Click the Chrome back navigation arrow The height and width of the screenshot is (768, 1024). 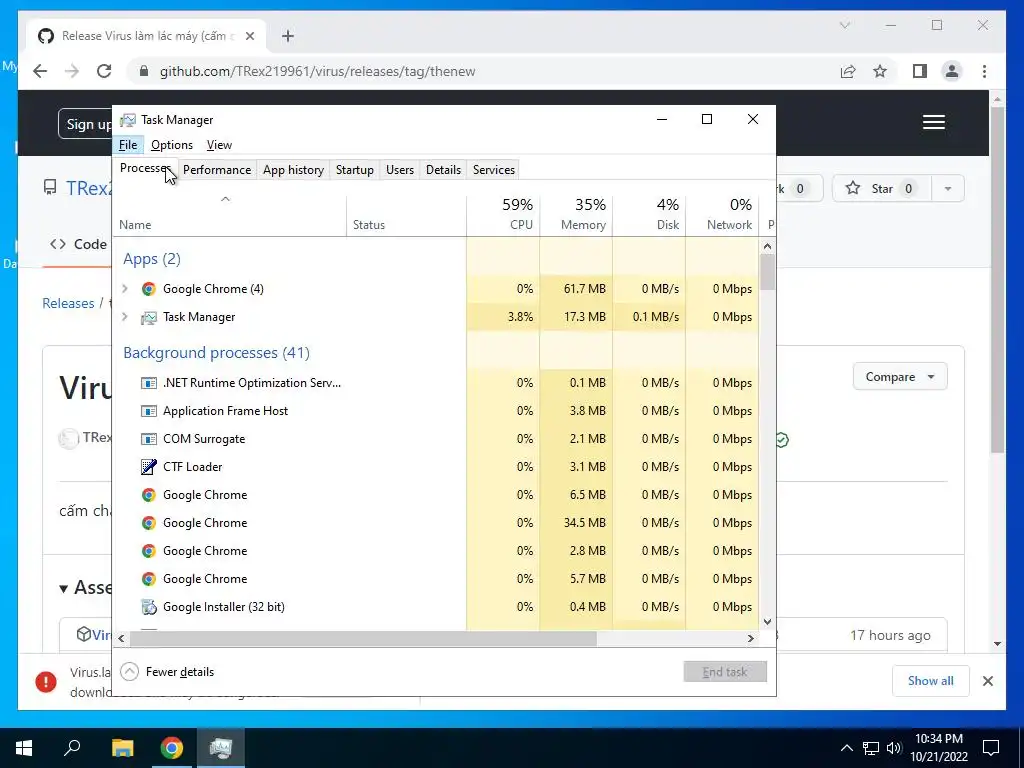[x=40, y=71]
